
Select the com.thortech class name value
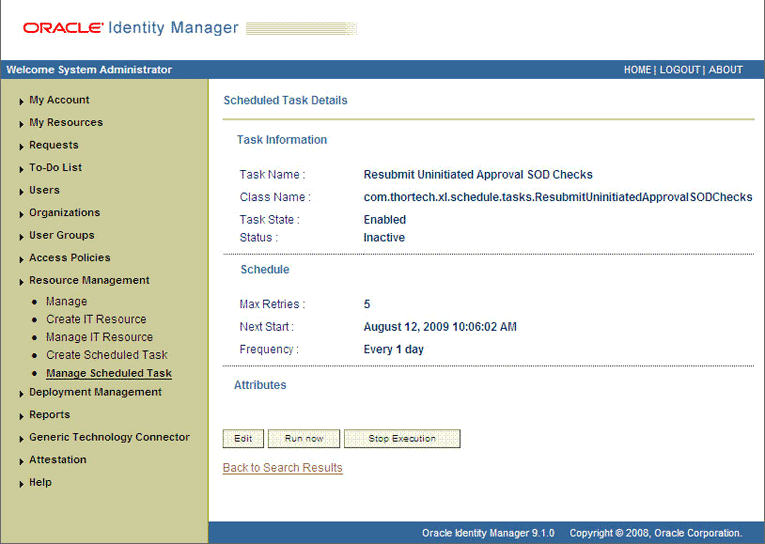(558, 197)
